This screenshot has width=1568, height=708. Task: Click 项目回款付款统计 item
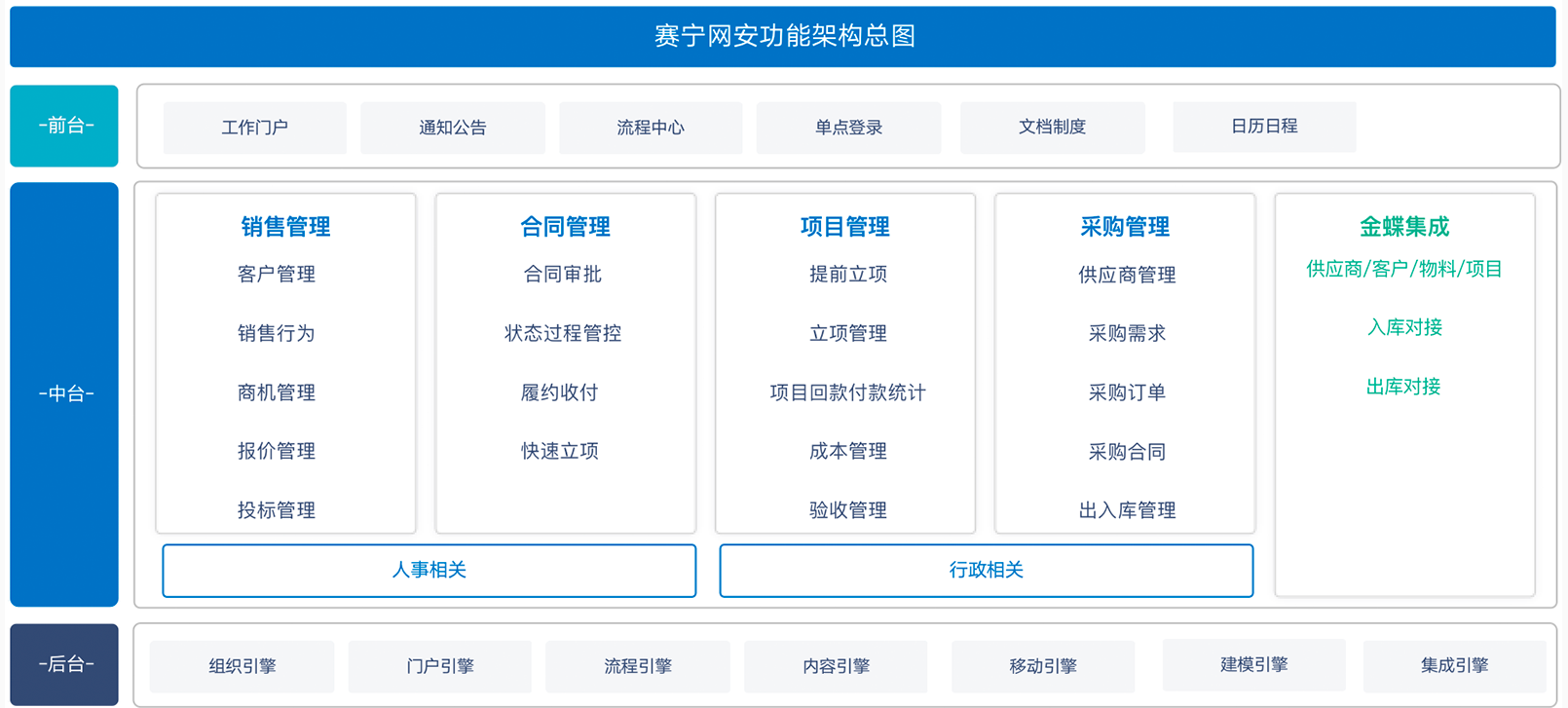[847, 392]
